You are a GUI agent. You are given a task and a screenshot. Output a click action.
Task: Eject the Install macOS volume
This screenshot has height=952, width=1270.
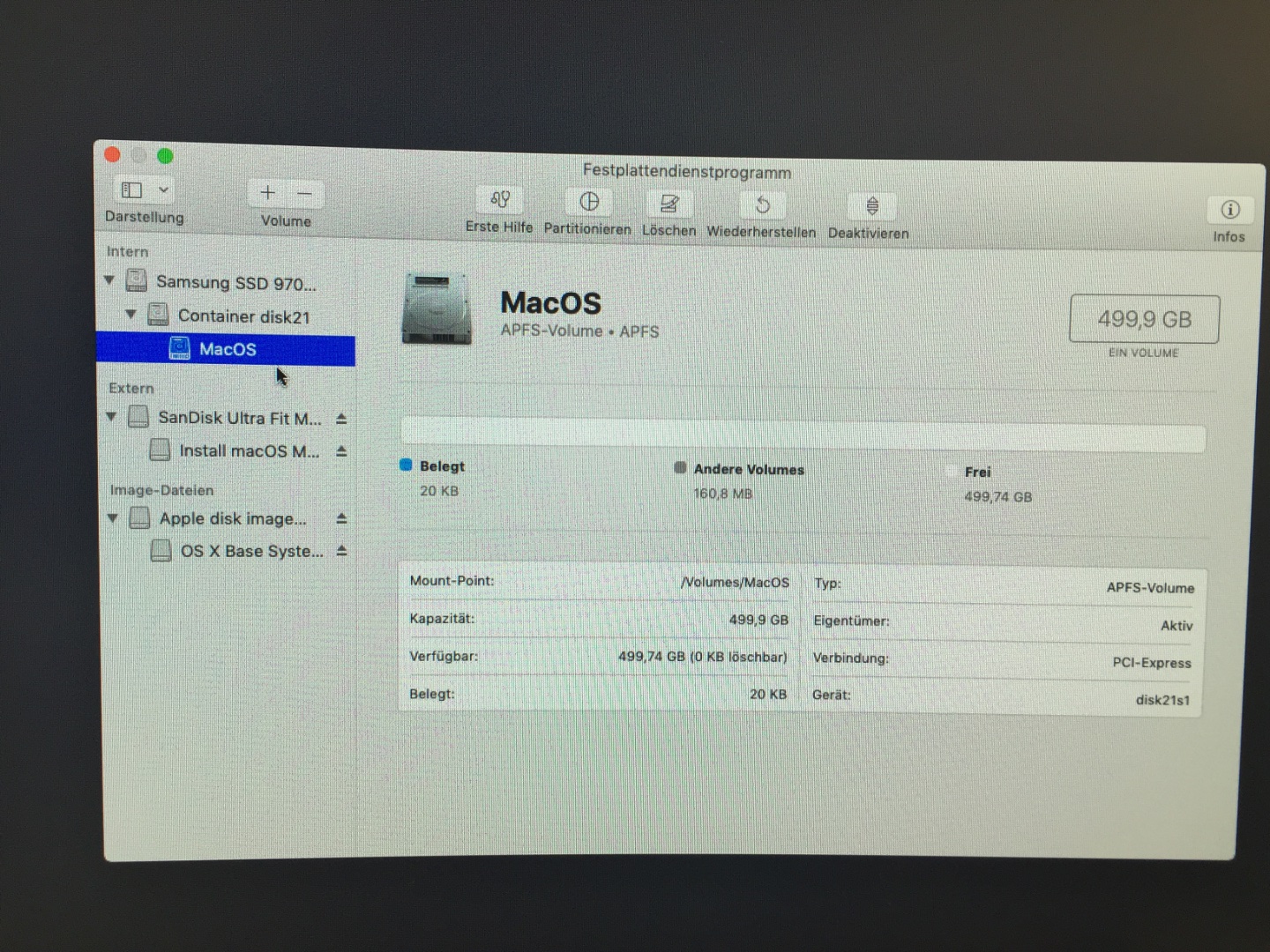pos(341,451)
